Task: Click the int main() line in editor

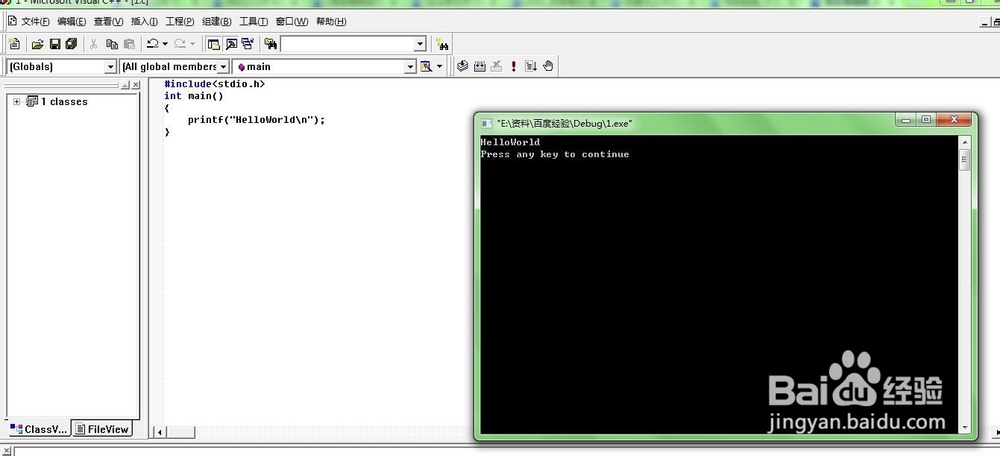Action: point(194,96)
